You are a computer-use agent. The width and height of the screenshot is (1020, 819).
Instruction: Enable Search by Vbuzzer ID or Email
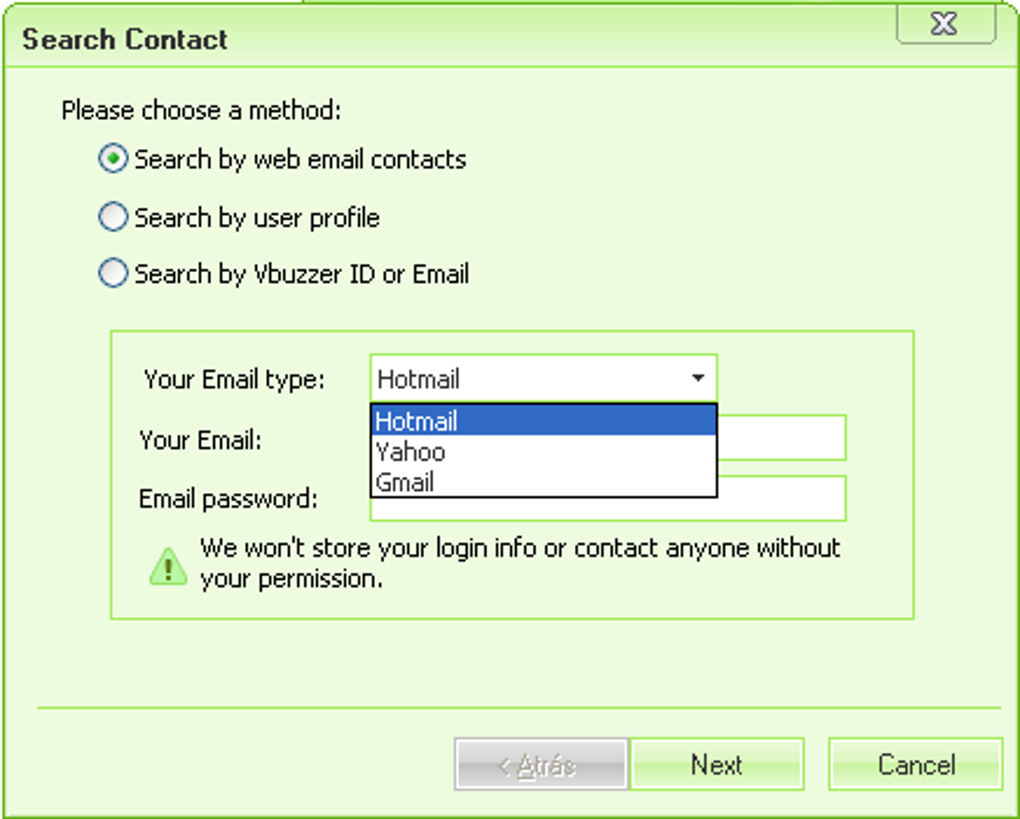(114, 274)
